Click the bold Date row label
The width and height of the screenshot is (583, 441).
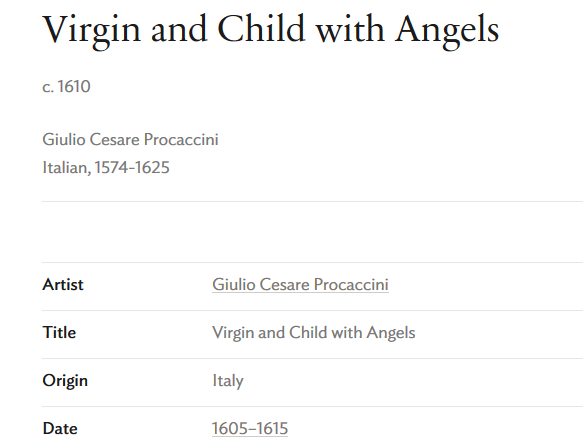tap(60, 428)
